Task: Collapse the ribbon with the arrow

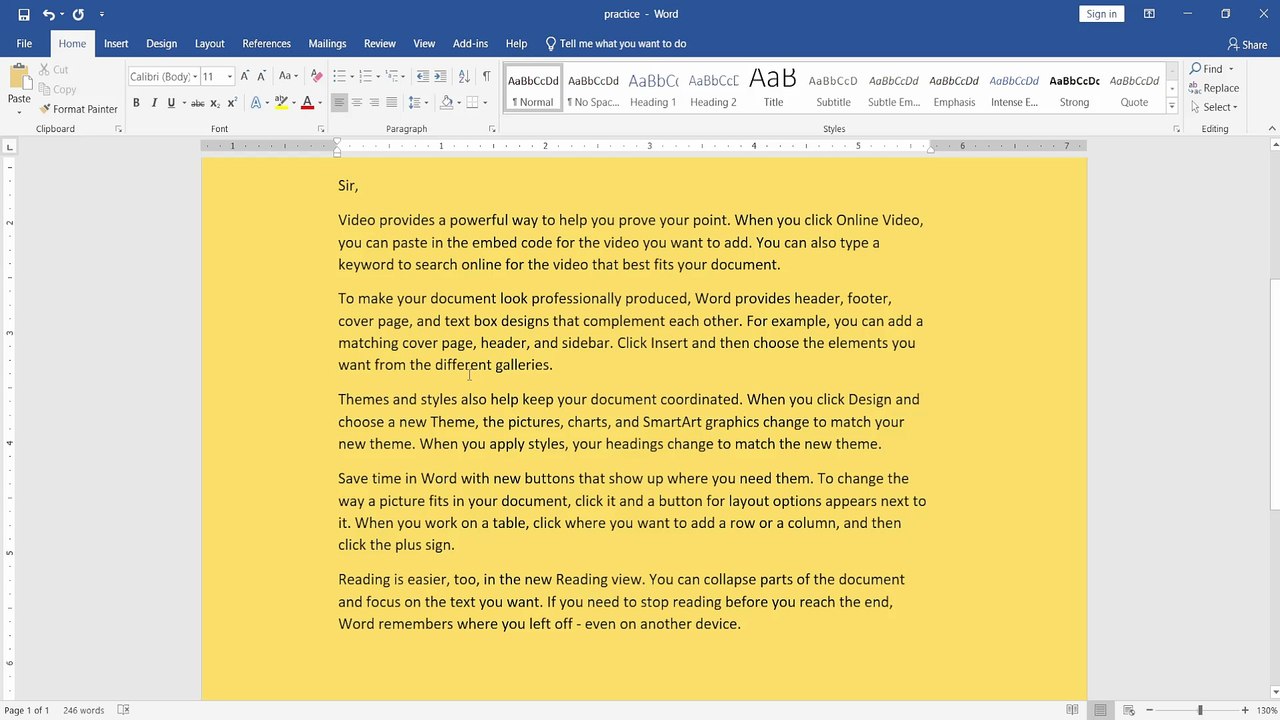Action: coord(1273,129)
